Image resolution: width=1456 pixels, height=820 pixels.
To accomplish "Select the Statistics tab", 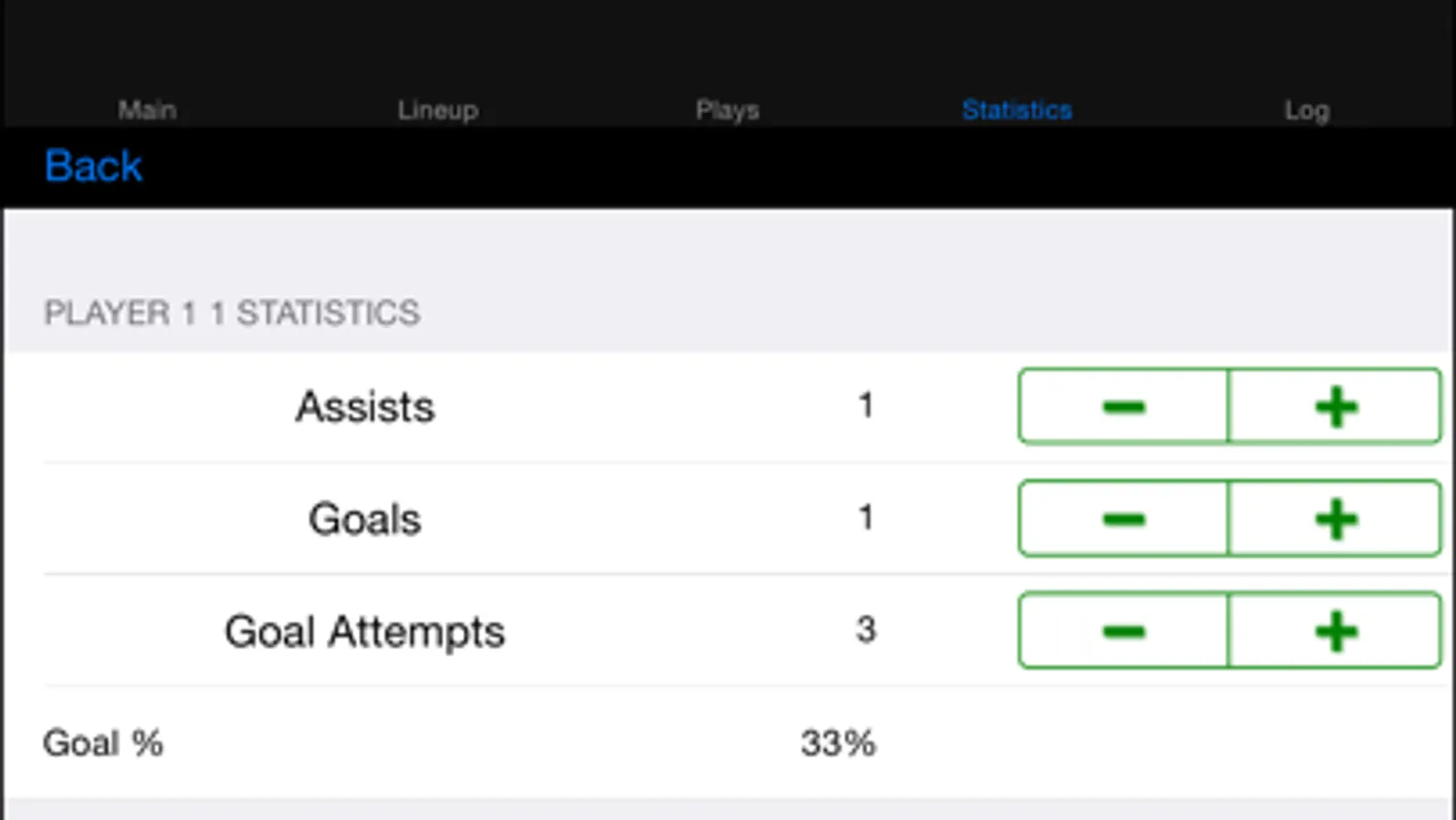I will click(1017, 109).
